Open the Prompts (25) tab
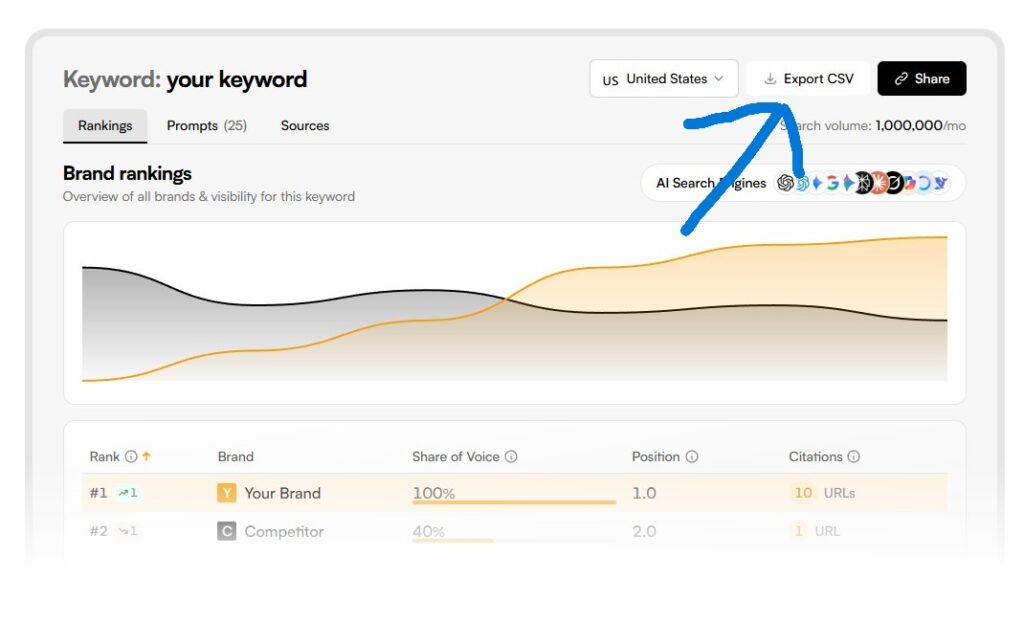The width and height of the screenshot is (1024, 644). click(x=206, y=126)
